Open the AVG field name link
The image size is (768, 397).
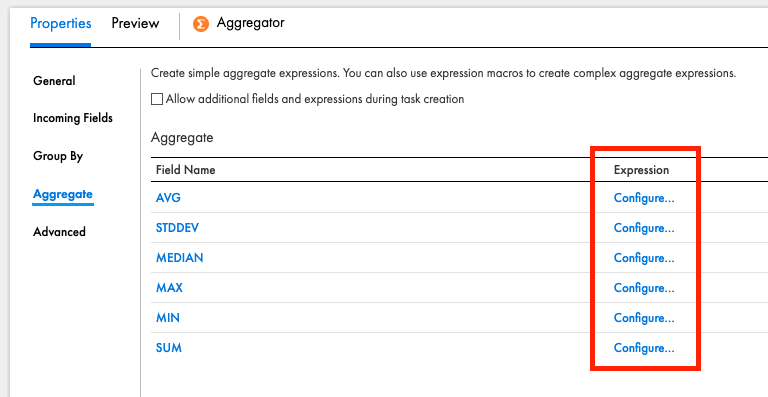(168, 198)
